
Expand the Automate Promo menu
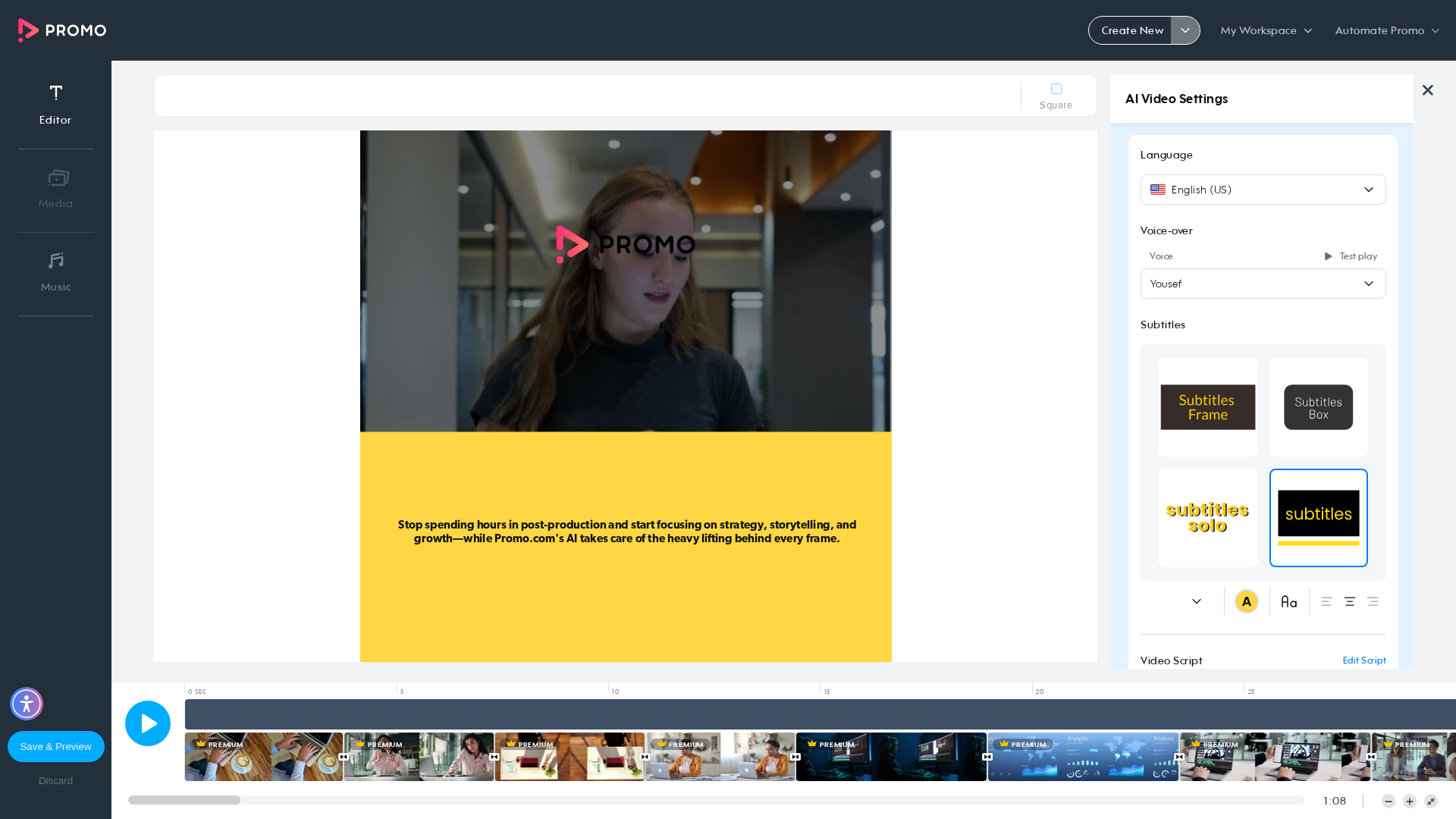(x=1387, y=30)
